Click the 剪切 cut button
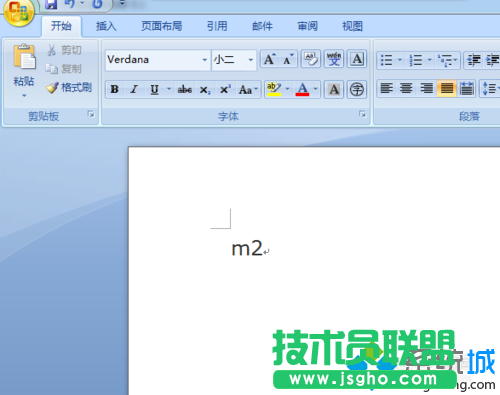Image resolution: width=500 pixels, height=395 pixels. coord(64,50)
